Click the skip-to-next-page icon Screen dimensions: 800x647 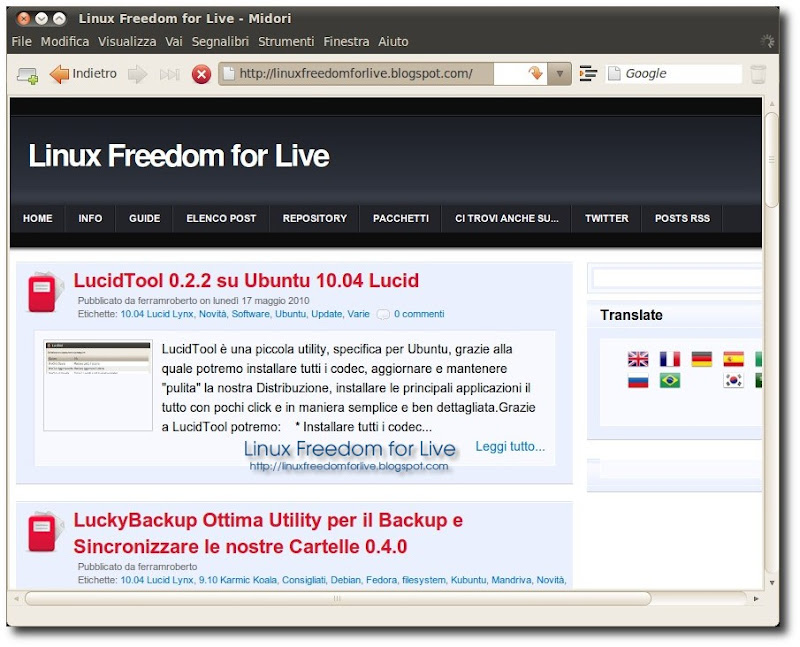pyautogui.click(x=169, y=74)
